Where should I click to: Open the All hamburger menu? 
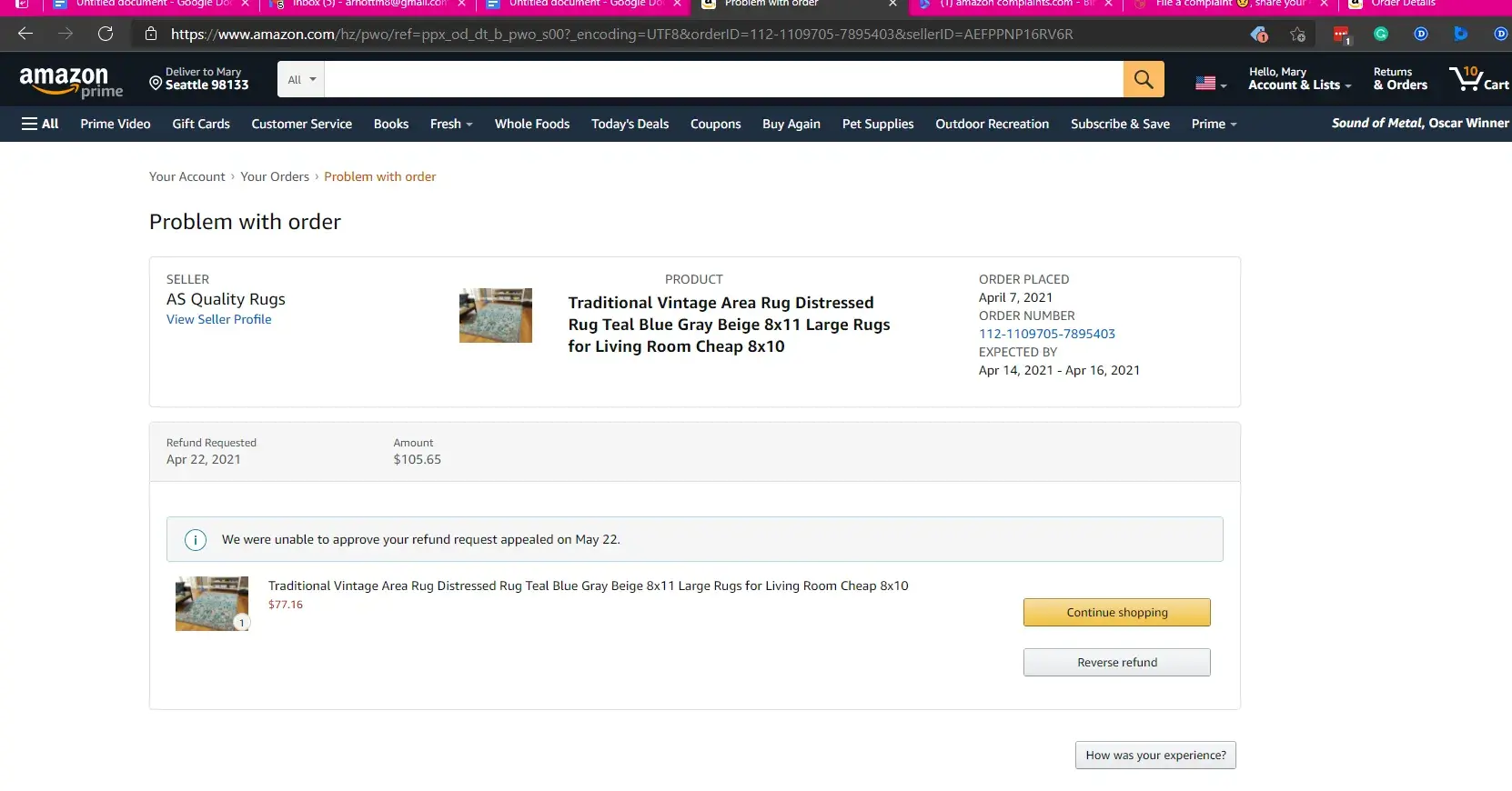click(x=40, y=124)
